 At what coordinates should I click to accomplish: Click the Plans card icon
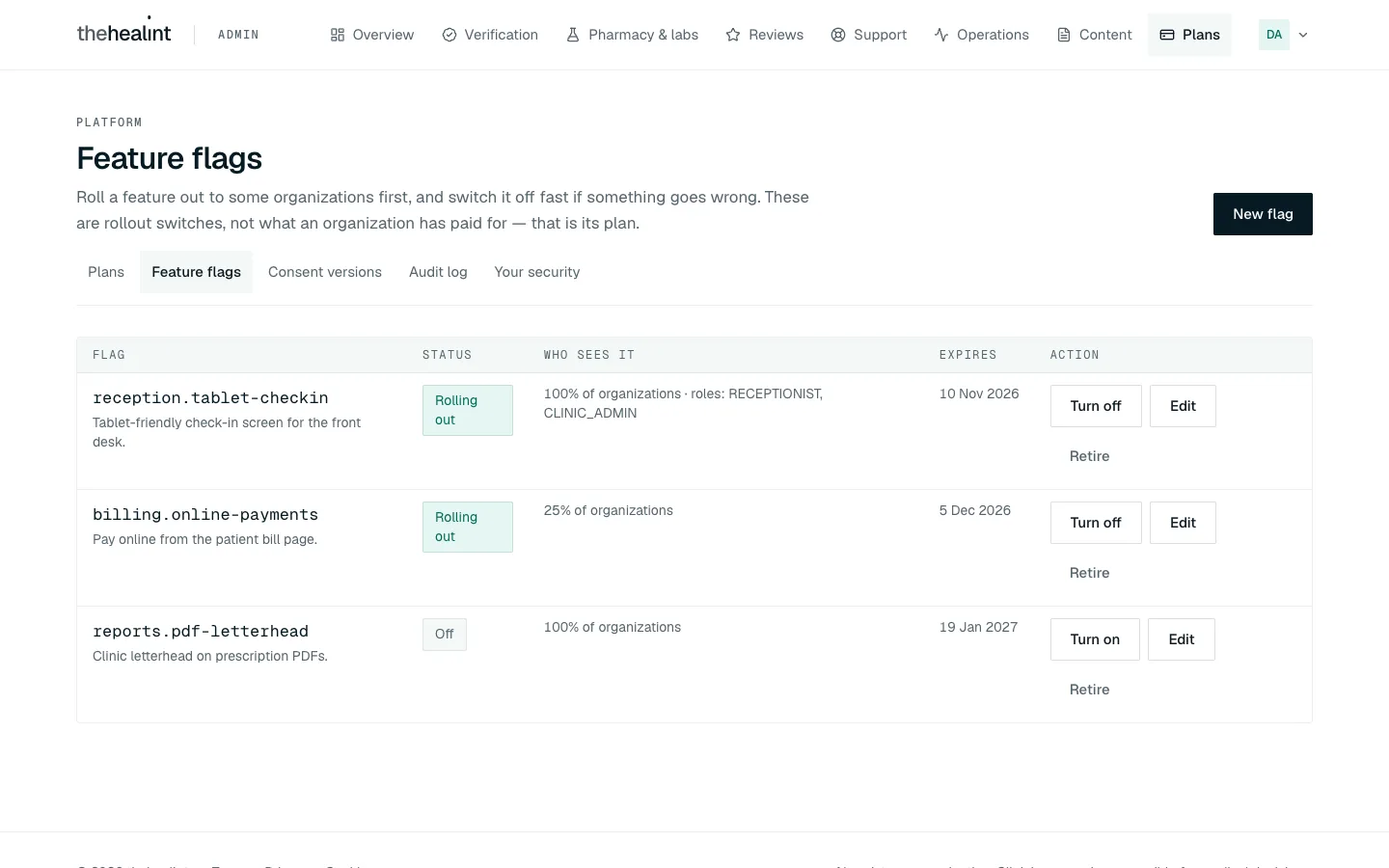(1167, 35)
